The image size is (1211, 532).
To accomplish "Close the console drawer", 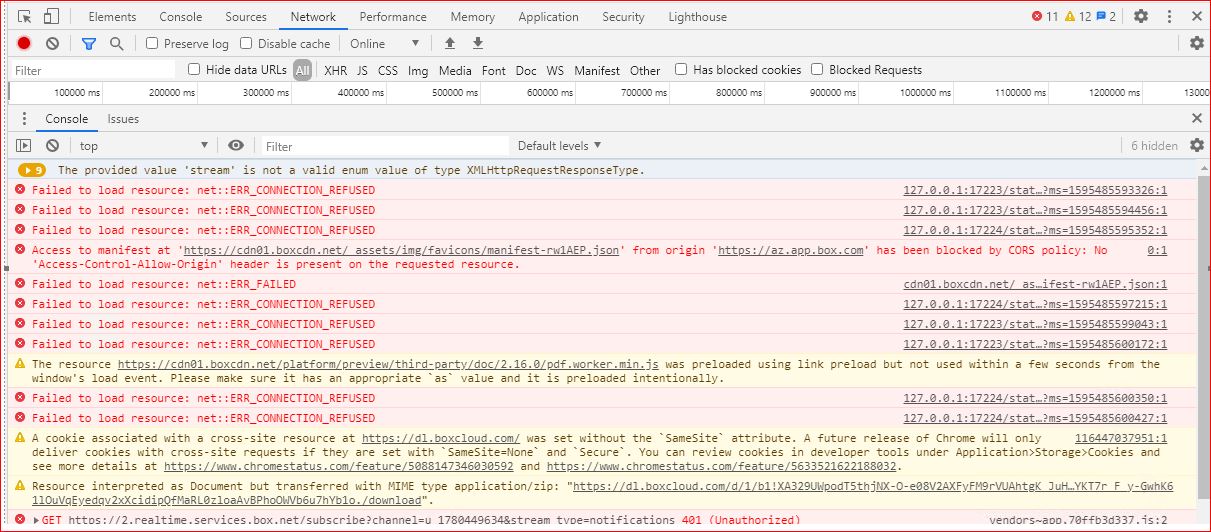I will 1197,118.
